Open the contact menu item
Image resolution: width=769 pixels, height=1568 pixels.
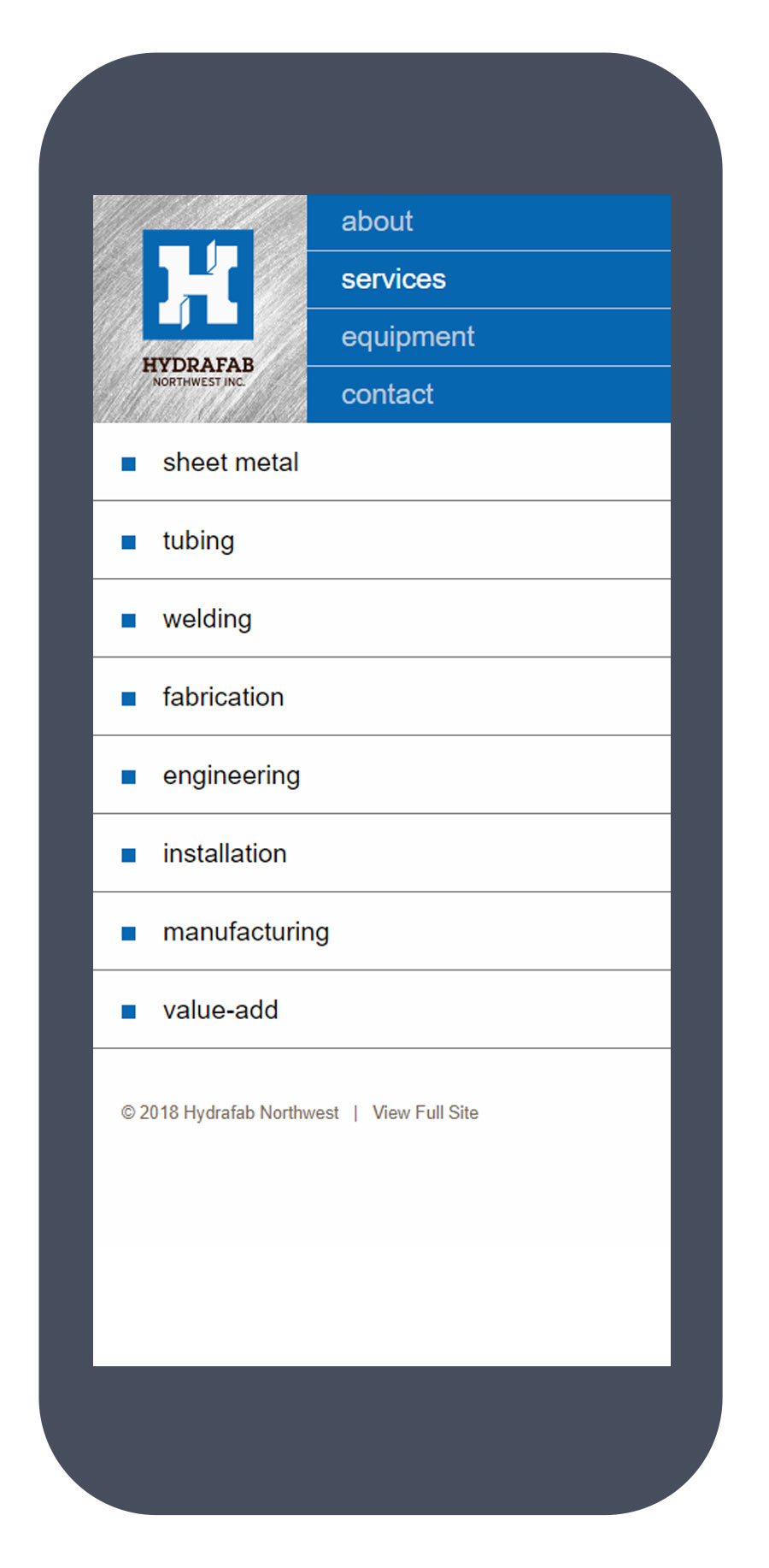pos(489,394)
